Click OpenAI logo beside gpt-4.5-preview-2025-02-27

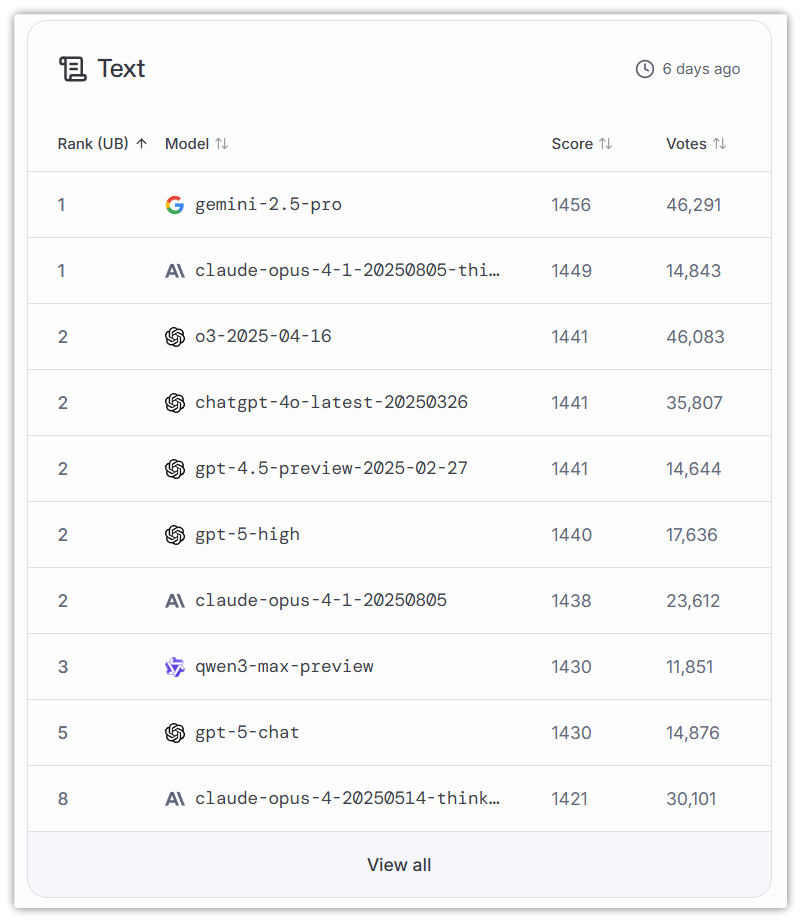(175, 469)
